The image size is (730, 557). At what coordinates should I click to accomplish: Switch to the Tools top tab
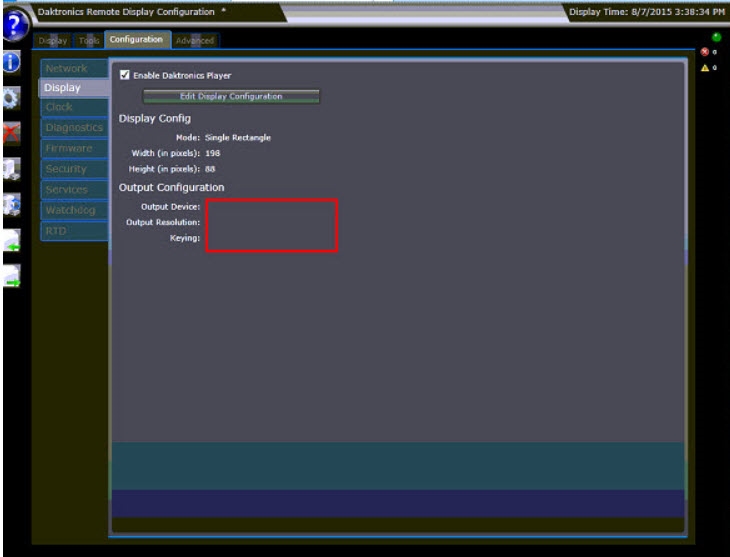pyautogui.click(x=87, y=40)
